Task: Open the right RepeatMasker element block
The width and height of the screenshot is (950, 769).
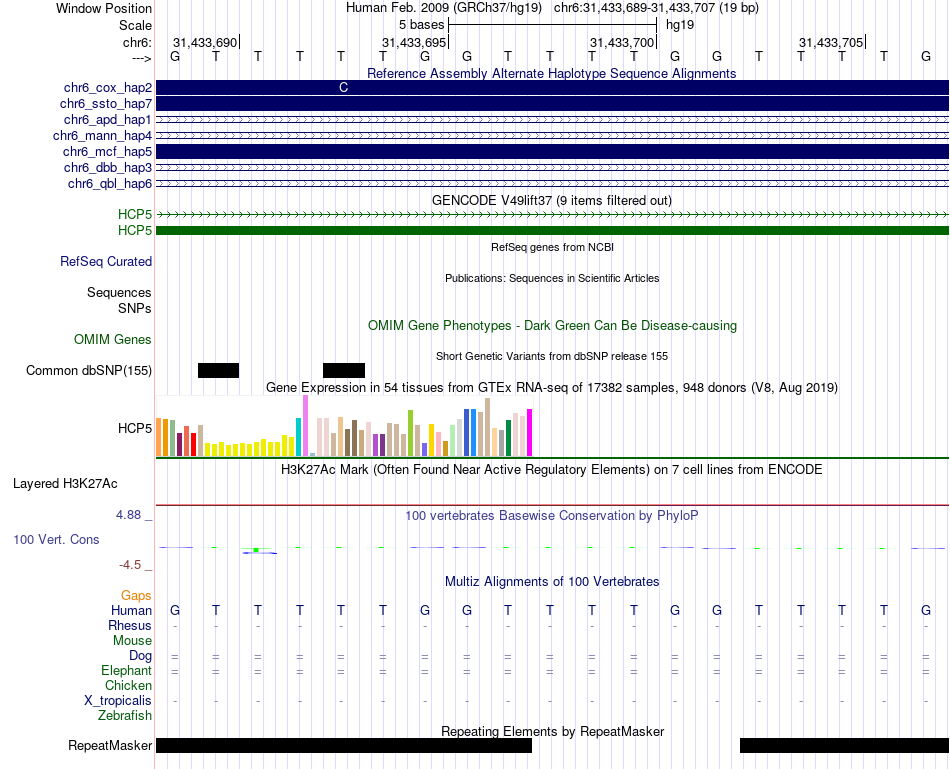Action: tap(845, 745)
